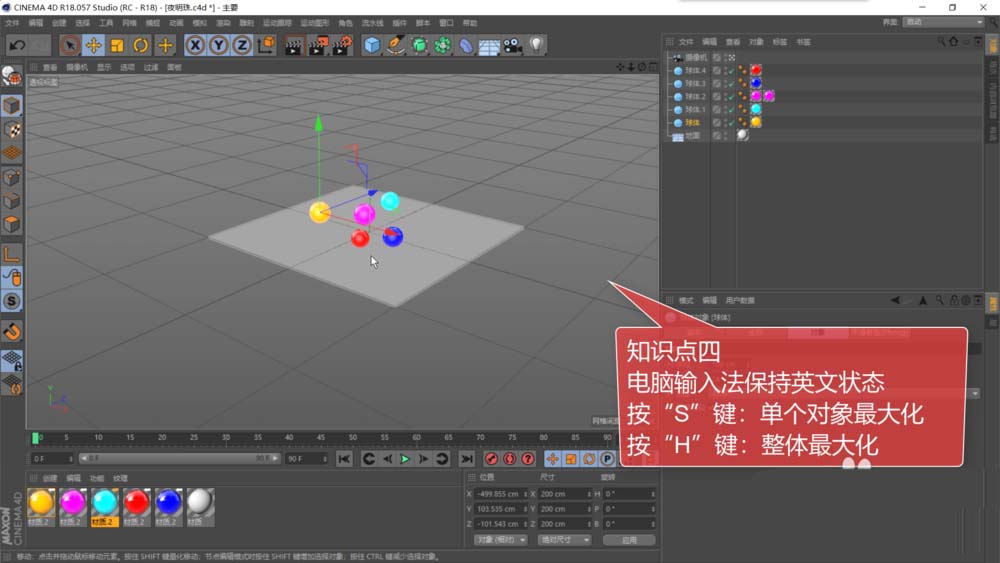Screen dimensions: 1000x563
Task: Toggle visibility dots for 地面 object
Action: [725, 136]
